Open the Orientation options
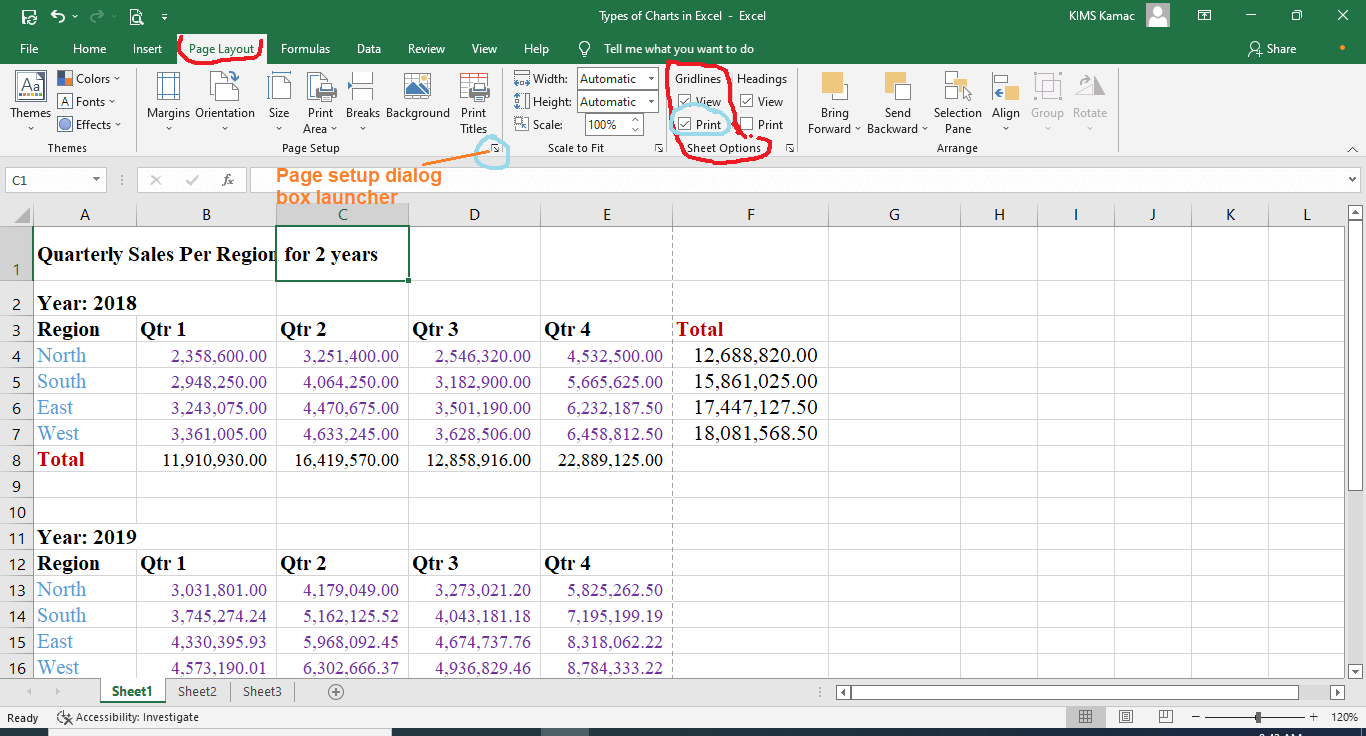The height and width of the screenshot is (736, 1366). click(x=225, y=101)
